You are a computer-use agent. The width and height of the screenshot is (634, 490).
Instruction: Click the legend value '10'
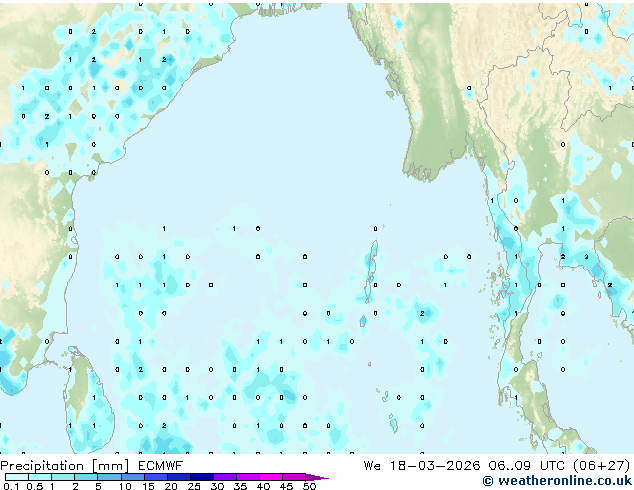(x=125, y=486)
